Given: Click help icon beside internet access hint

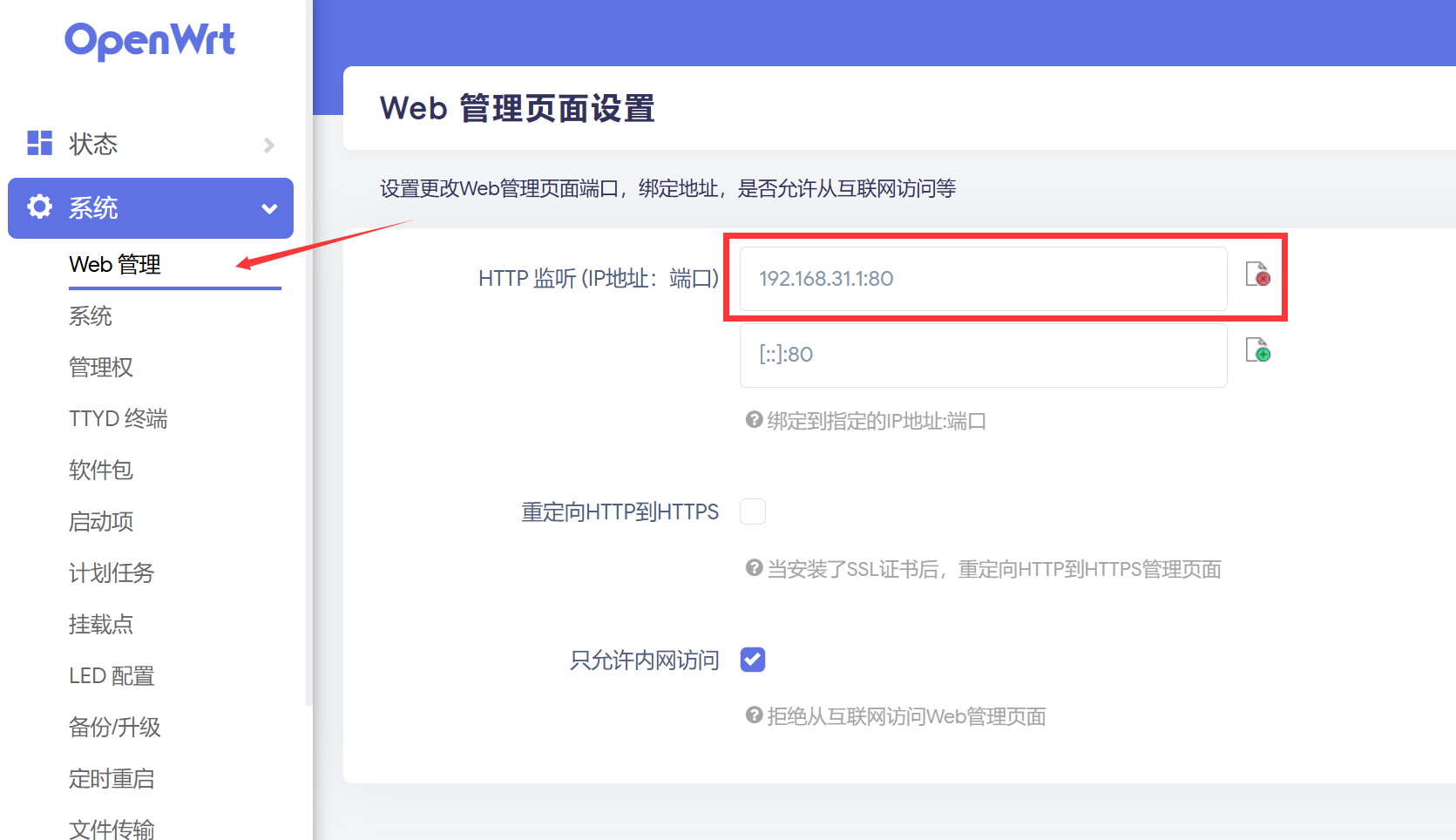Looking at the screenshot, I should click(x=754, y=715).
